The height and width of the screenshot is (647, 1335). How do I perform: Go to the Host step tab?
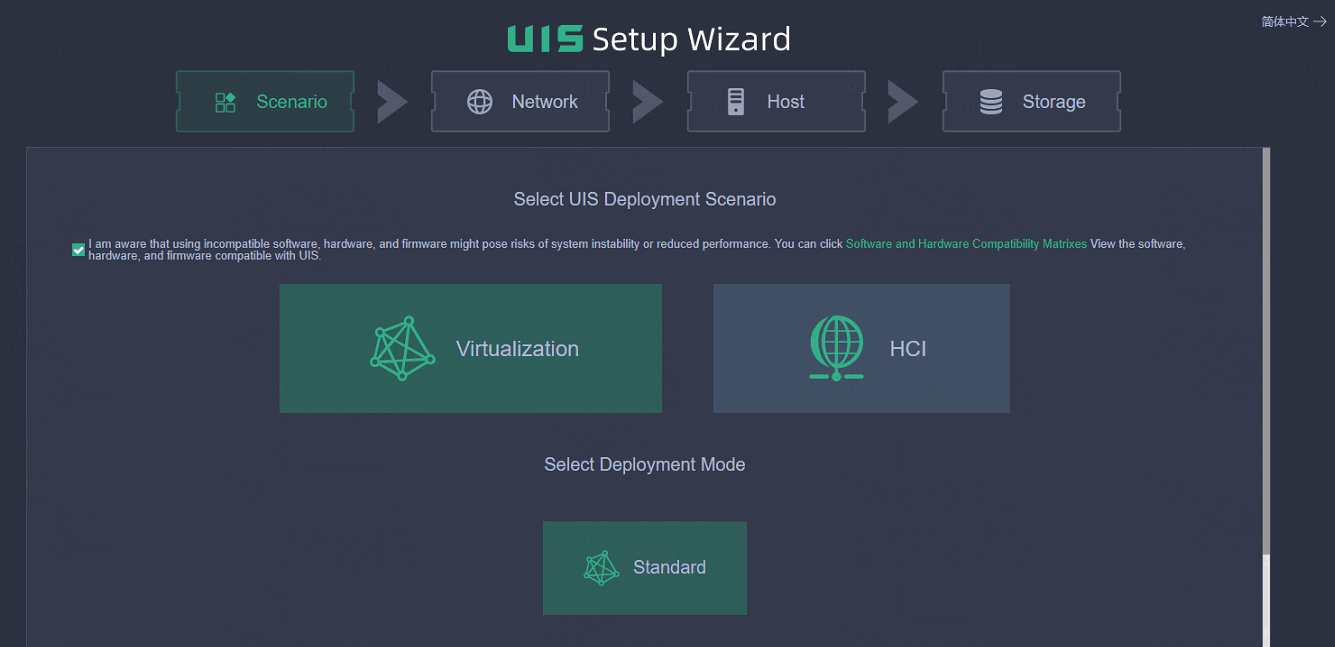(x=776, y=101)
